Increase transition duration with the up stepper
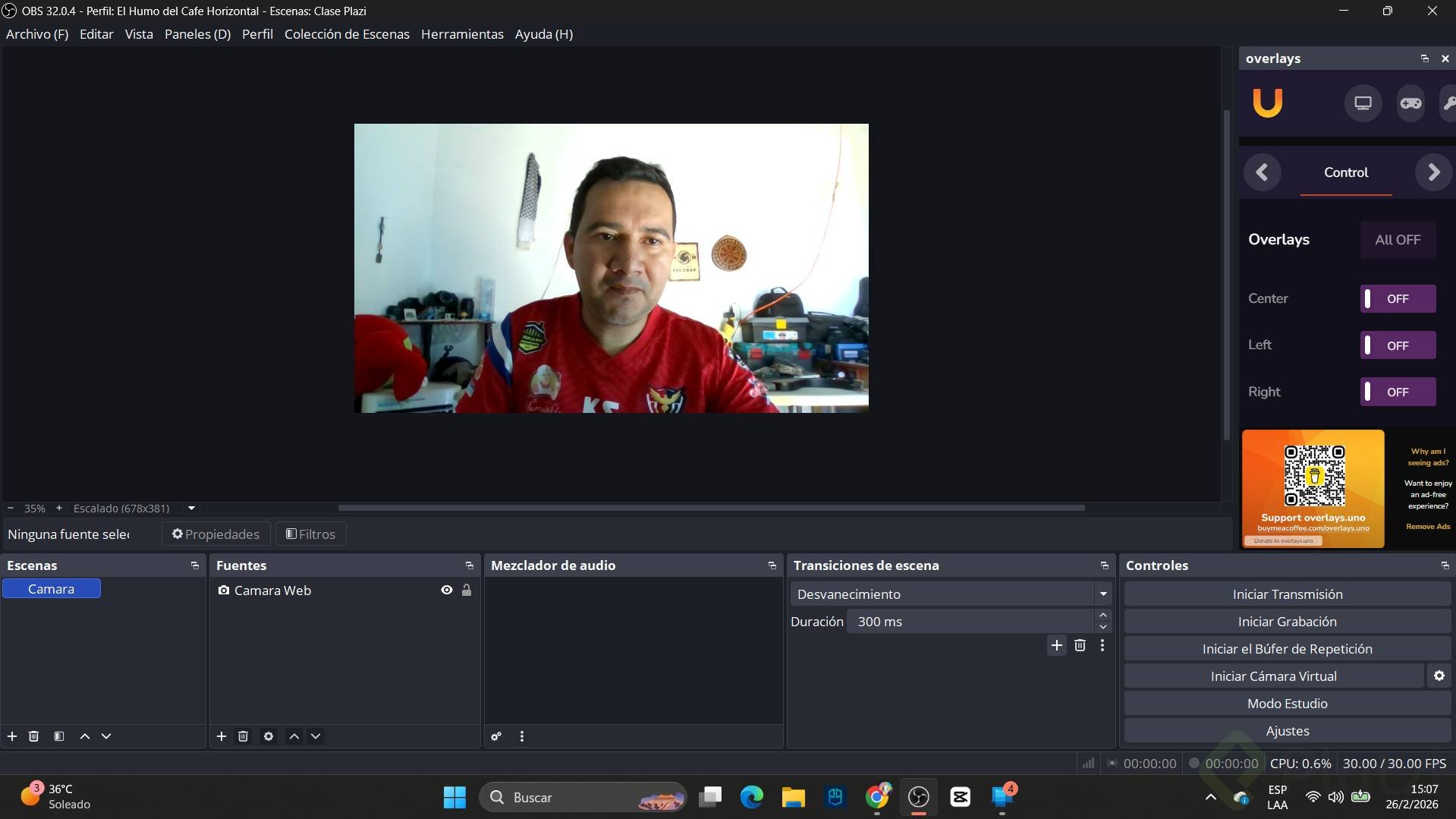Screen dimensions: 1456x819 click(1102, 616)
